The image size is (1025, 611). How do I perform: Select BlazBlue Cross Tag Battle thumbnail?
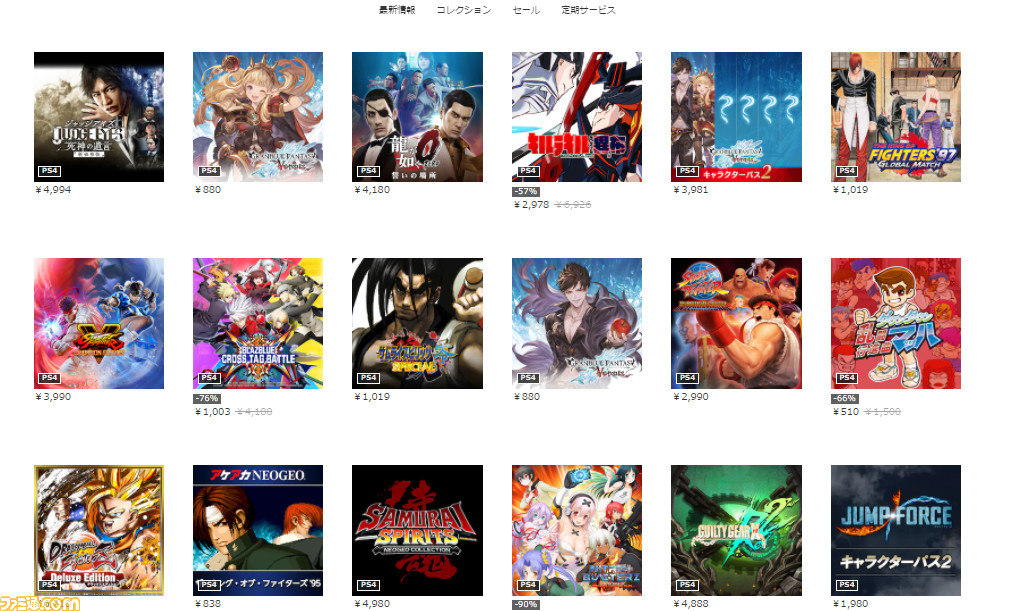click(258, 323)
